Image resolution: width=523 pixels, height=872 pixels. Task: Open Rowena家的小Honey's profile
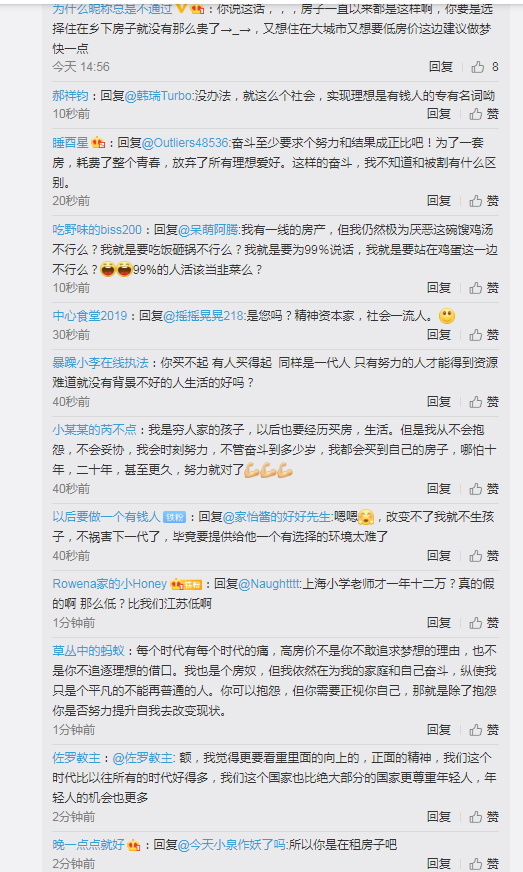click(110, 584)
